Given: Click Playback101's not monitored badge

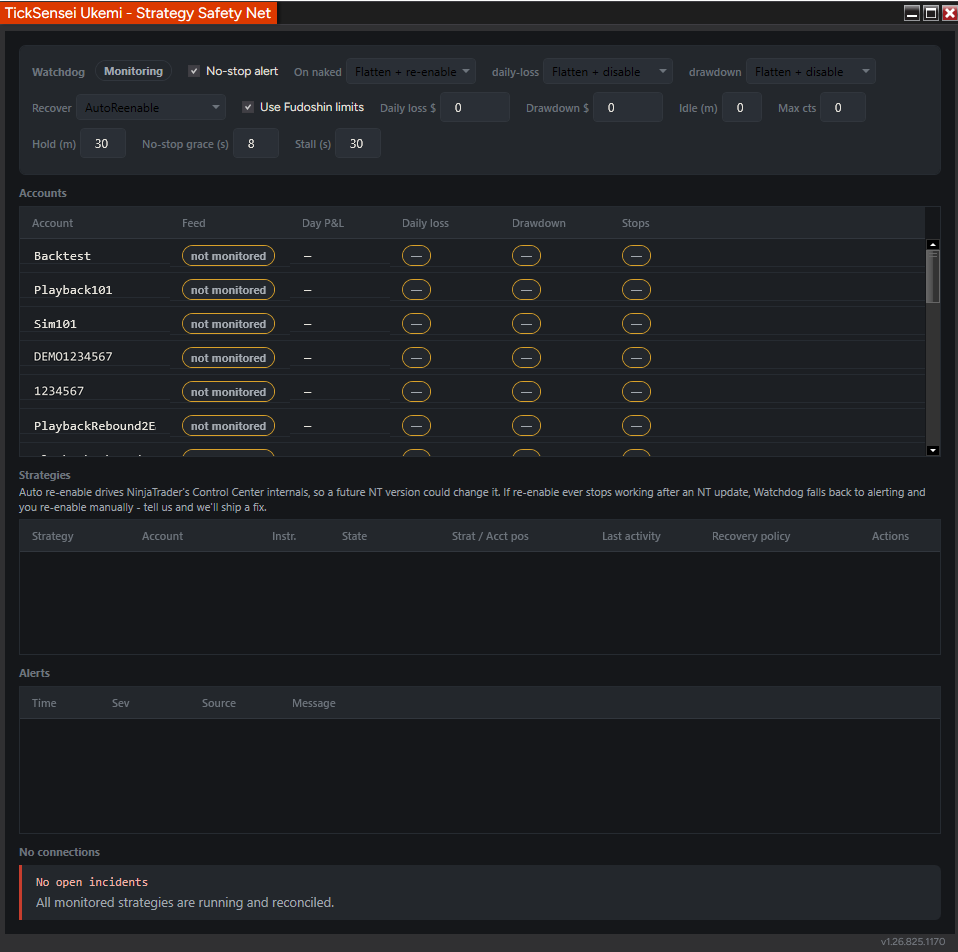Looking at the screenshot, I should [x=228, y=290].
